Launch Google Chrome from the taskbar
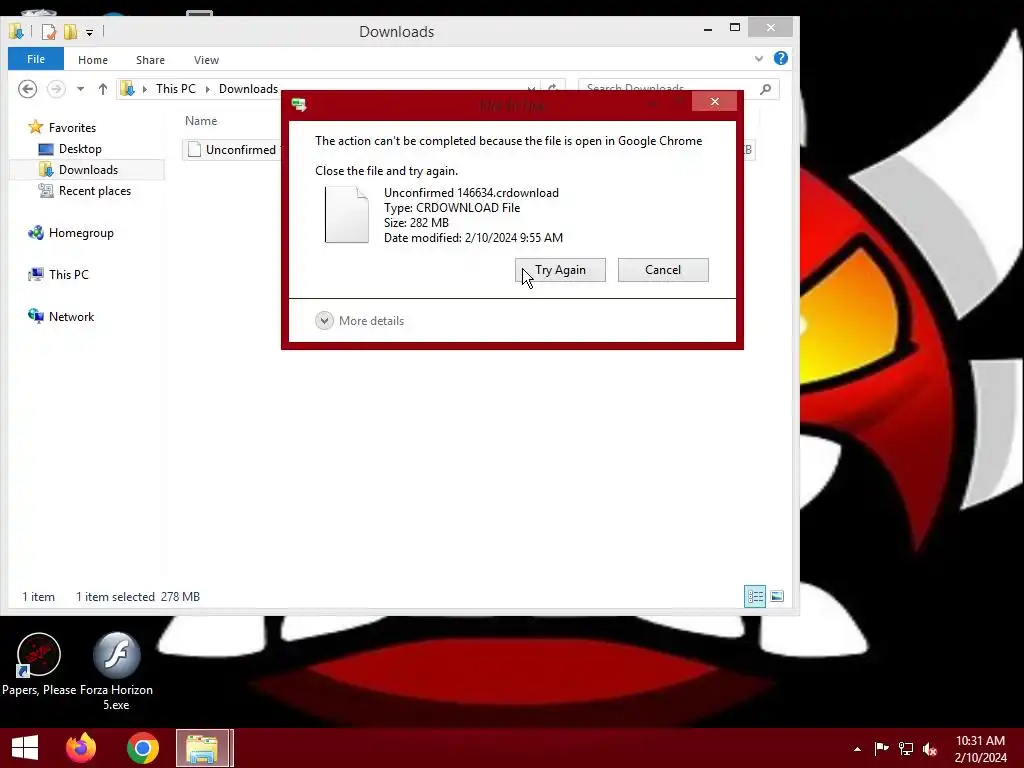Viewport: 1024px width, 768px height. pos(143,748)
